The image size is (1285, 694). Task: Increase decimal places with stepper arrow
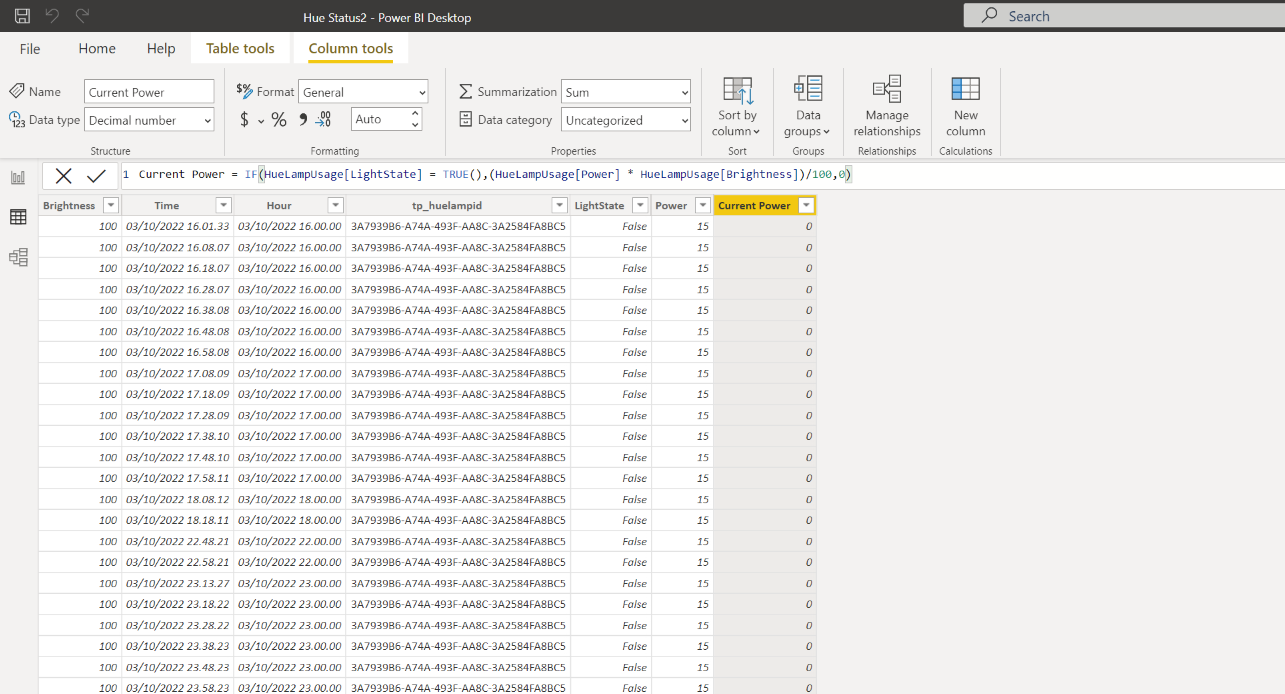415,114
